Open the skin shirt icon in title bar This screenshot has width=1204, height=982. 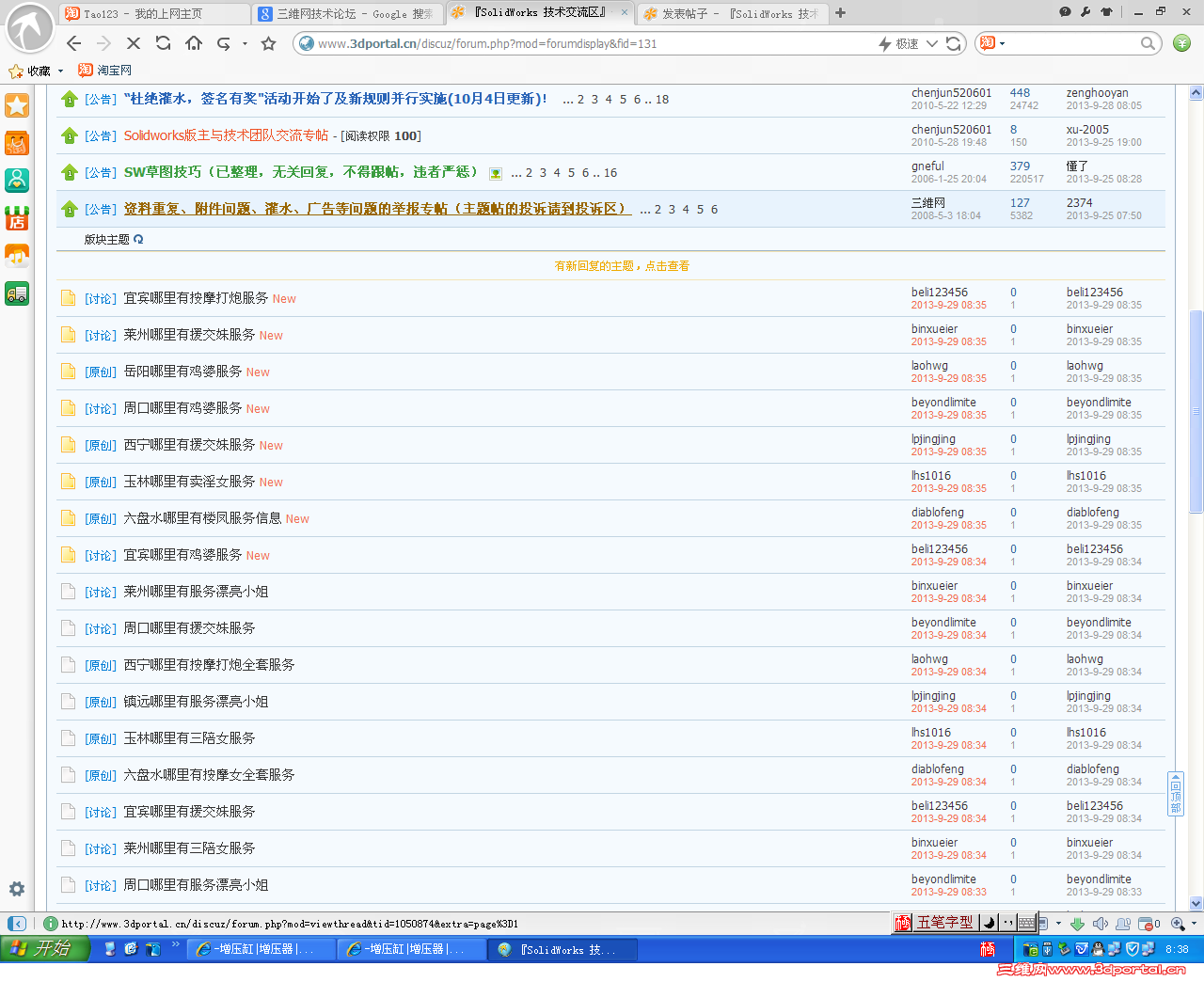click(x=1106, y=12)
